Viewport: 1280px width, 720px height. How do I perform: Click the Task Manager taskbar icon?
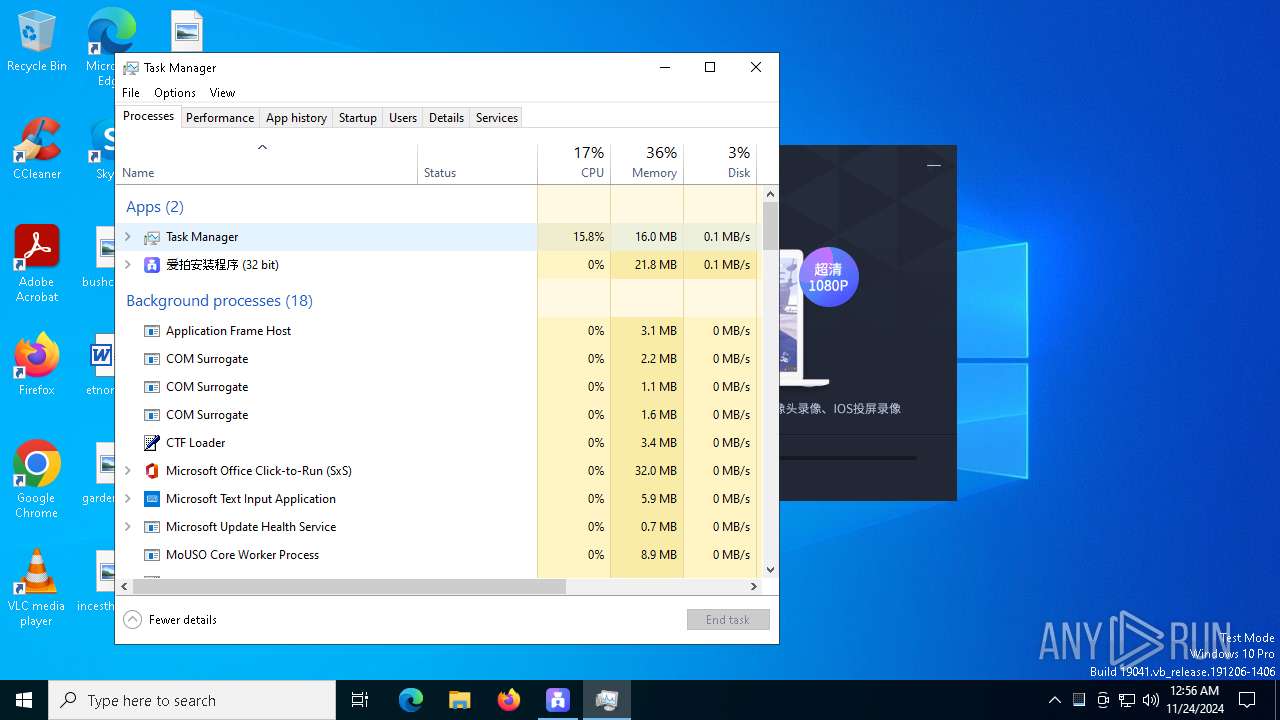click(x=606, y=700)
